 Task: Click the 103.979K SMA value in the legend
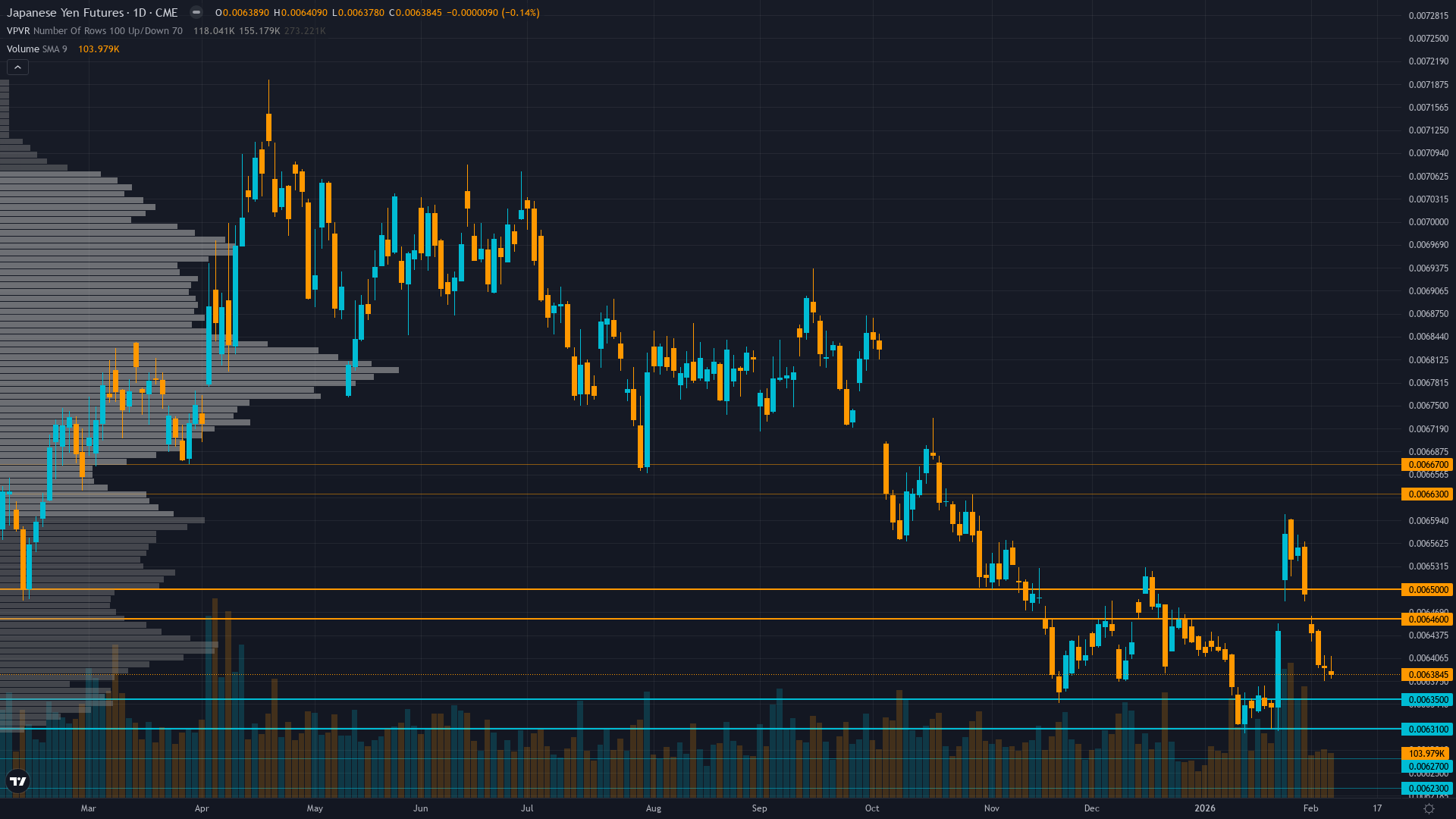100,49
